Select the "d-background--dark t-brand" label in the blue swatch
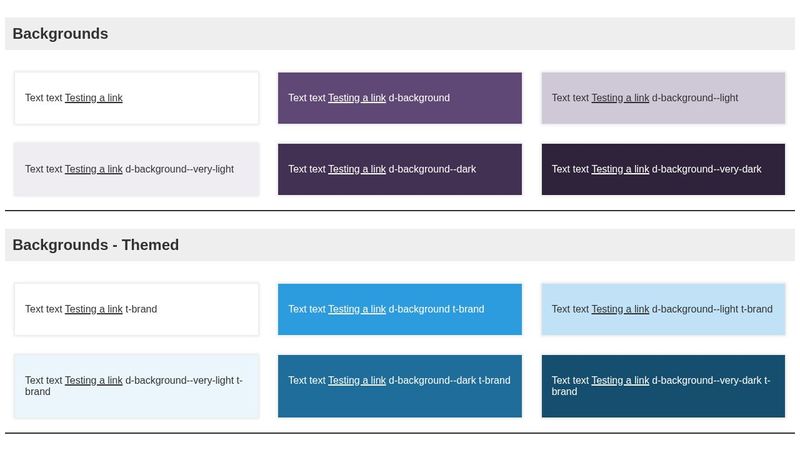Viewport: 800px width, 450px height. point(450,380)
